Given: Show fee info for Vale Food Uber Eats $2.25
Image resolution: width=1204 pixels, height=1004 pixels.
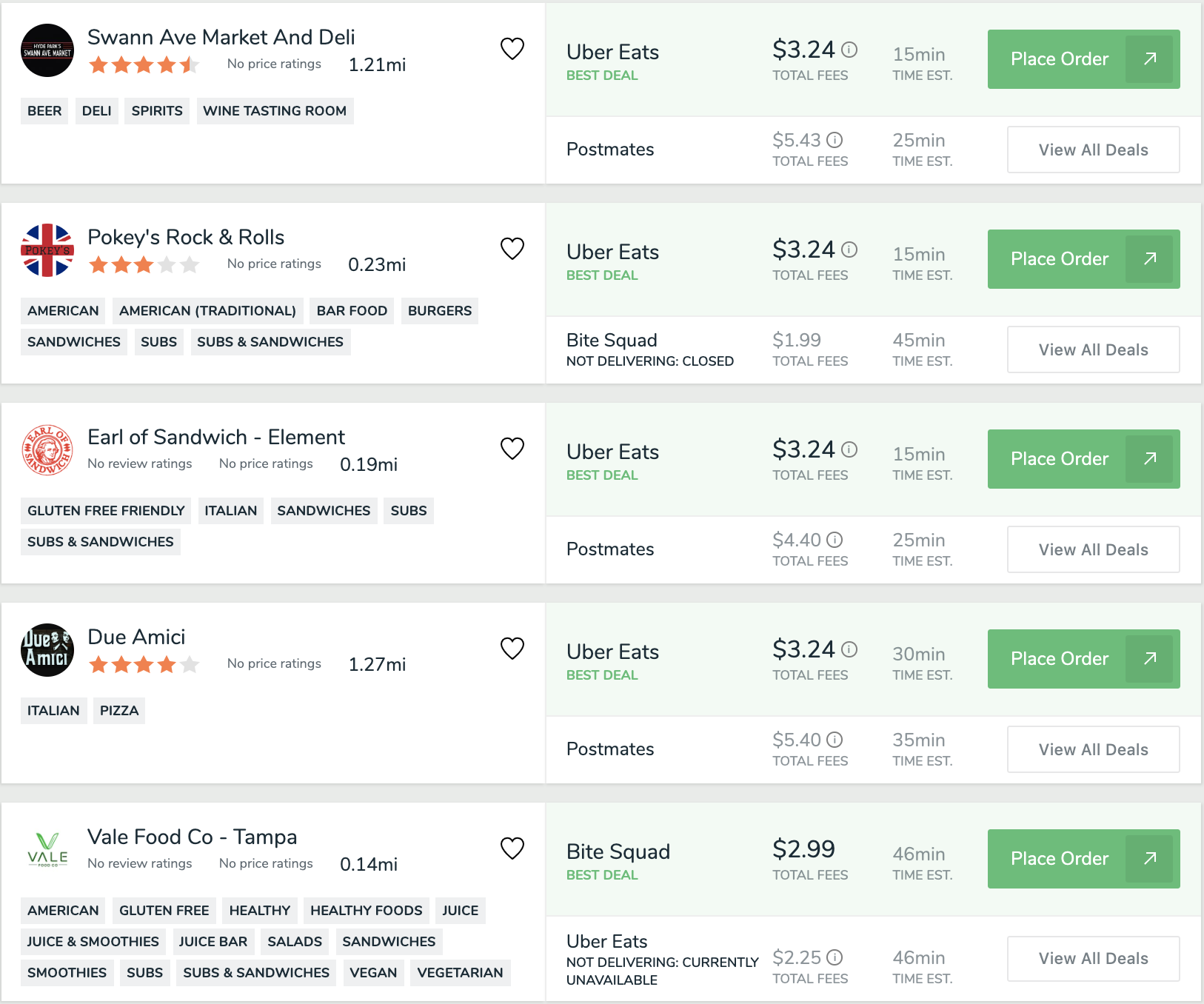Looking at the screenshot, I should pyautogui.click(x=835, y=957).
